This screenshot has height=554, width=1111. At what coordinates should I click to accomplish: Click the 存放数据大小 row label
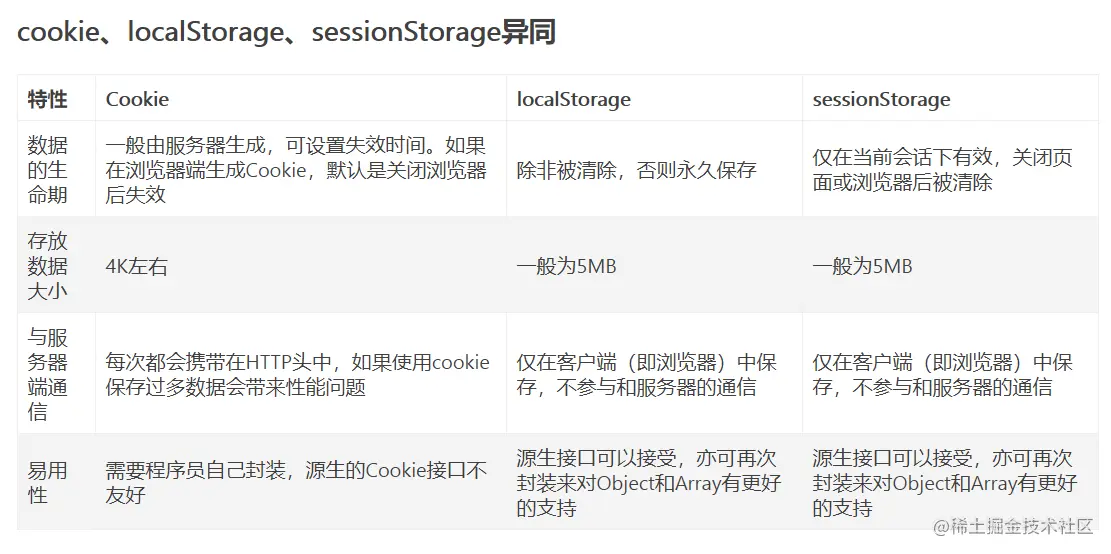coord(47,266)
